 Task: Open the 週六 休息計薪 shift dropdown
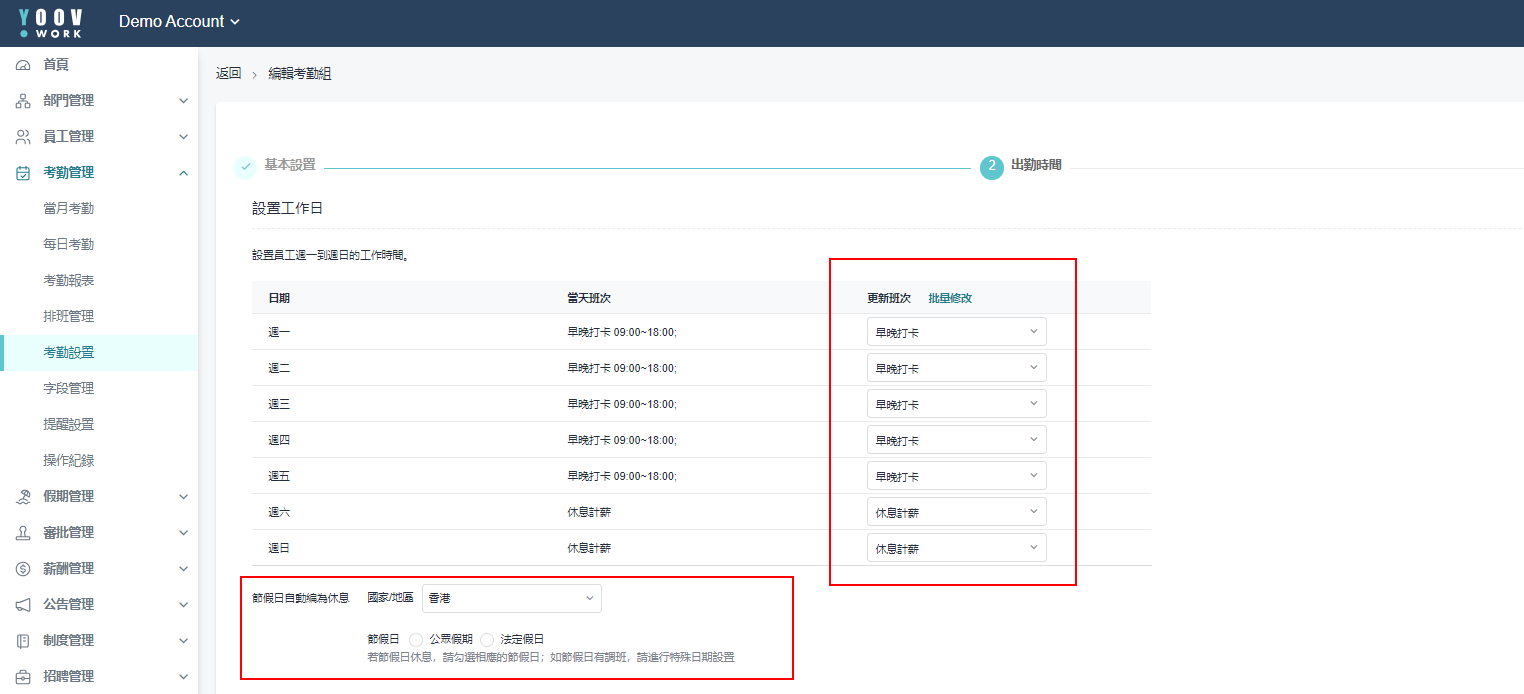[x=956, y=512]
